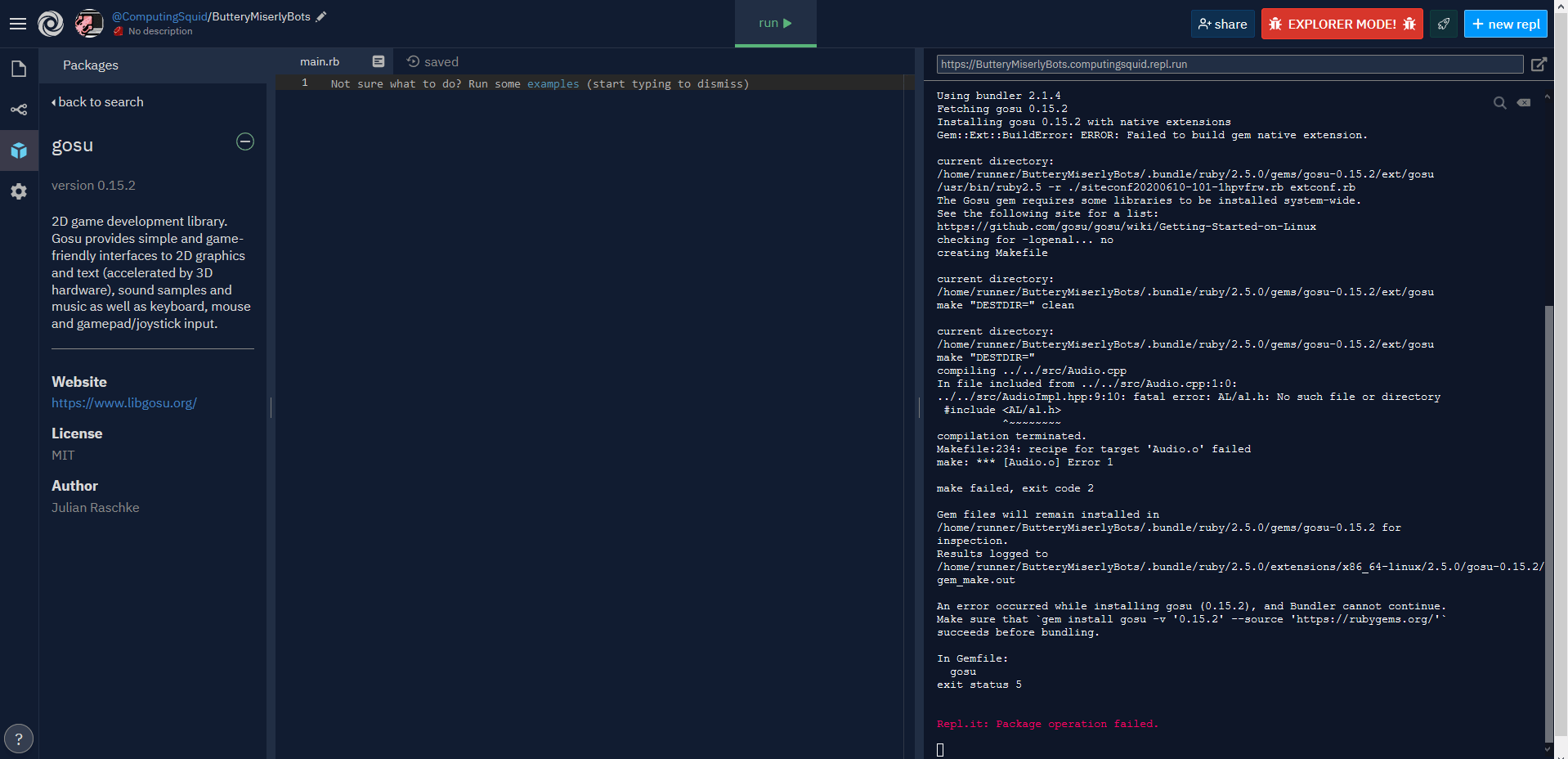Remove gosu package with minus icon
Screen dimensions: 1568x759
click(x=245, y=141)
